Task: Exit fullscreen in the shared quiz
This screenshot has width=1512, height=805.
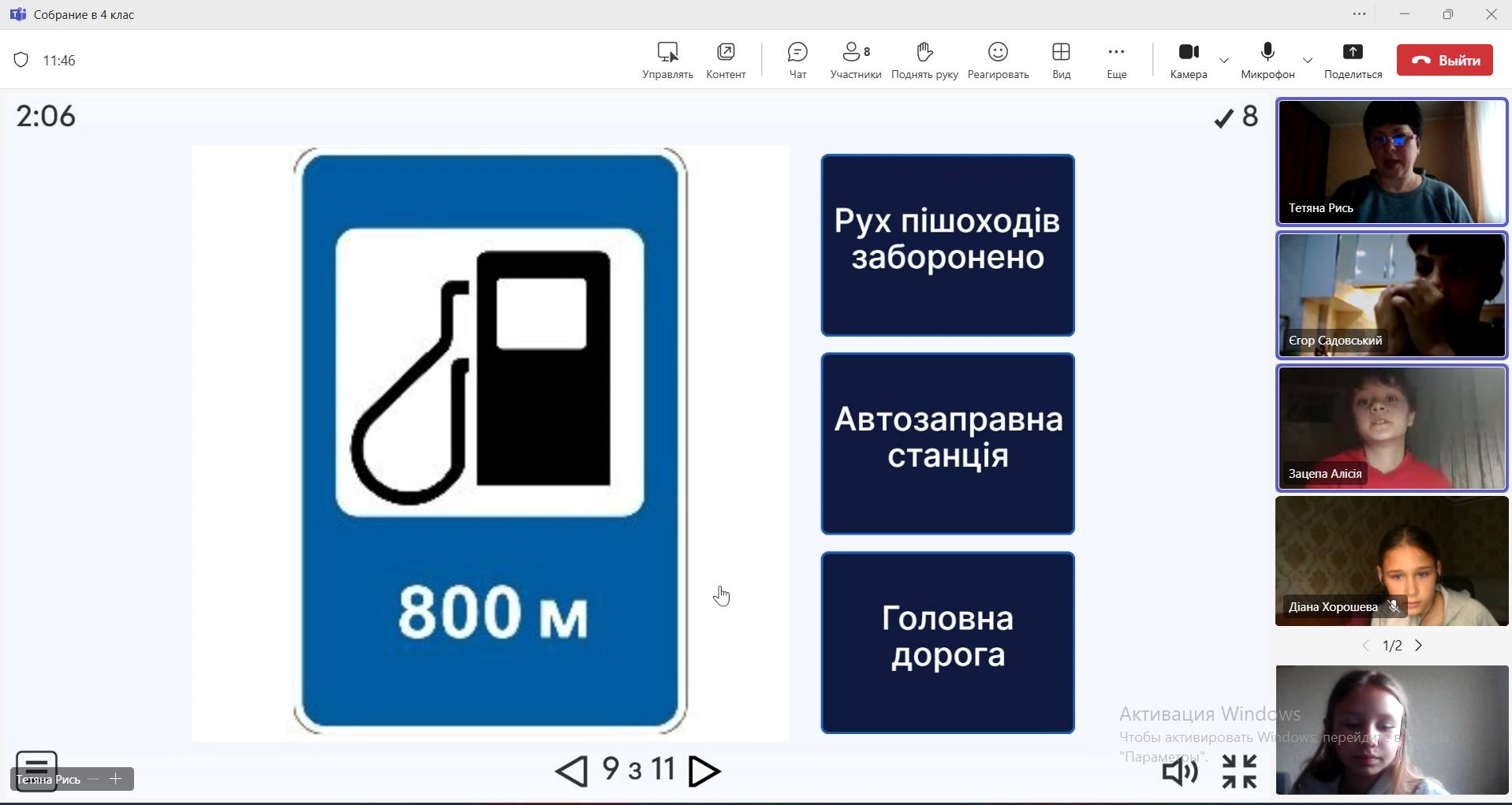Action: [1239, 771]
